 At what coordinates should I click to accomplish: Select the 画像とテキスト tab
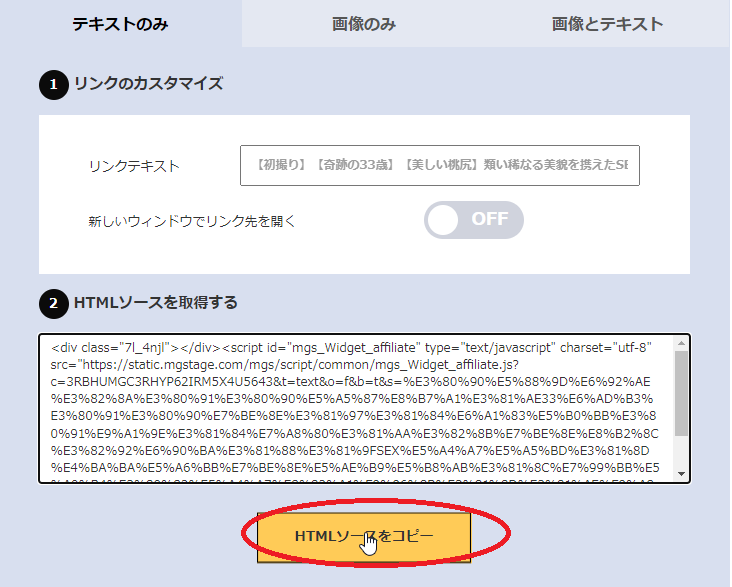(x=607, y=24)
